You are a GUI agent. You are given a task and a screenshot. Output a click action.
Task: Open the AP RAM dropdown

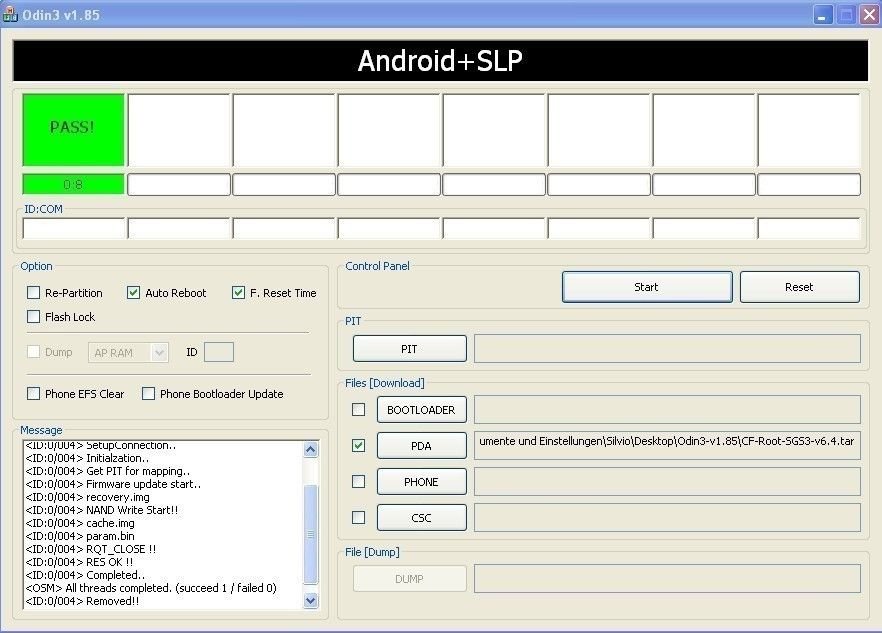point(129,352)
